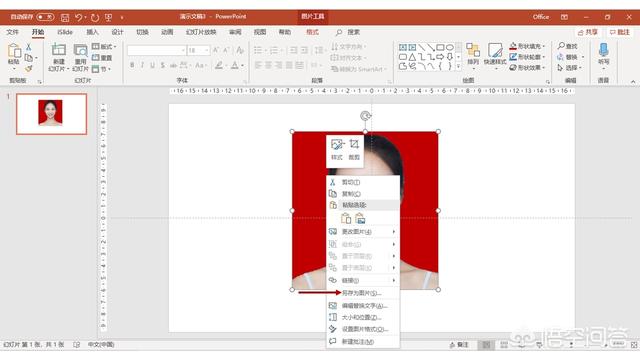Click the Clear Formatting icon
This screenshot has width=640, height=360.
240,50
